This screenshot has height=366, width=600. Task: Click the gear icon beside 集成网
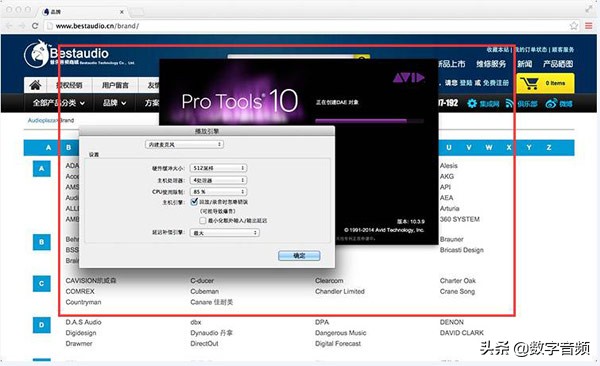[x=472, y=103]
